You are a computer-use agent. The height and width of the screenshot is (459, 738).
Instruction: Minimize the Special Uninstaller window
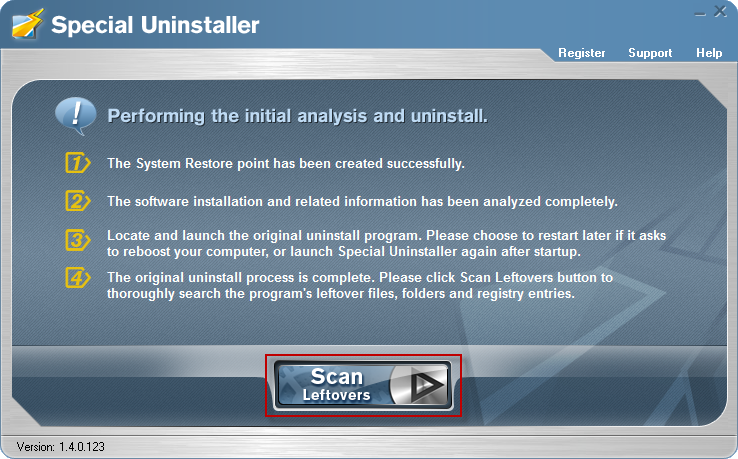click(700, 14)
